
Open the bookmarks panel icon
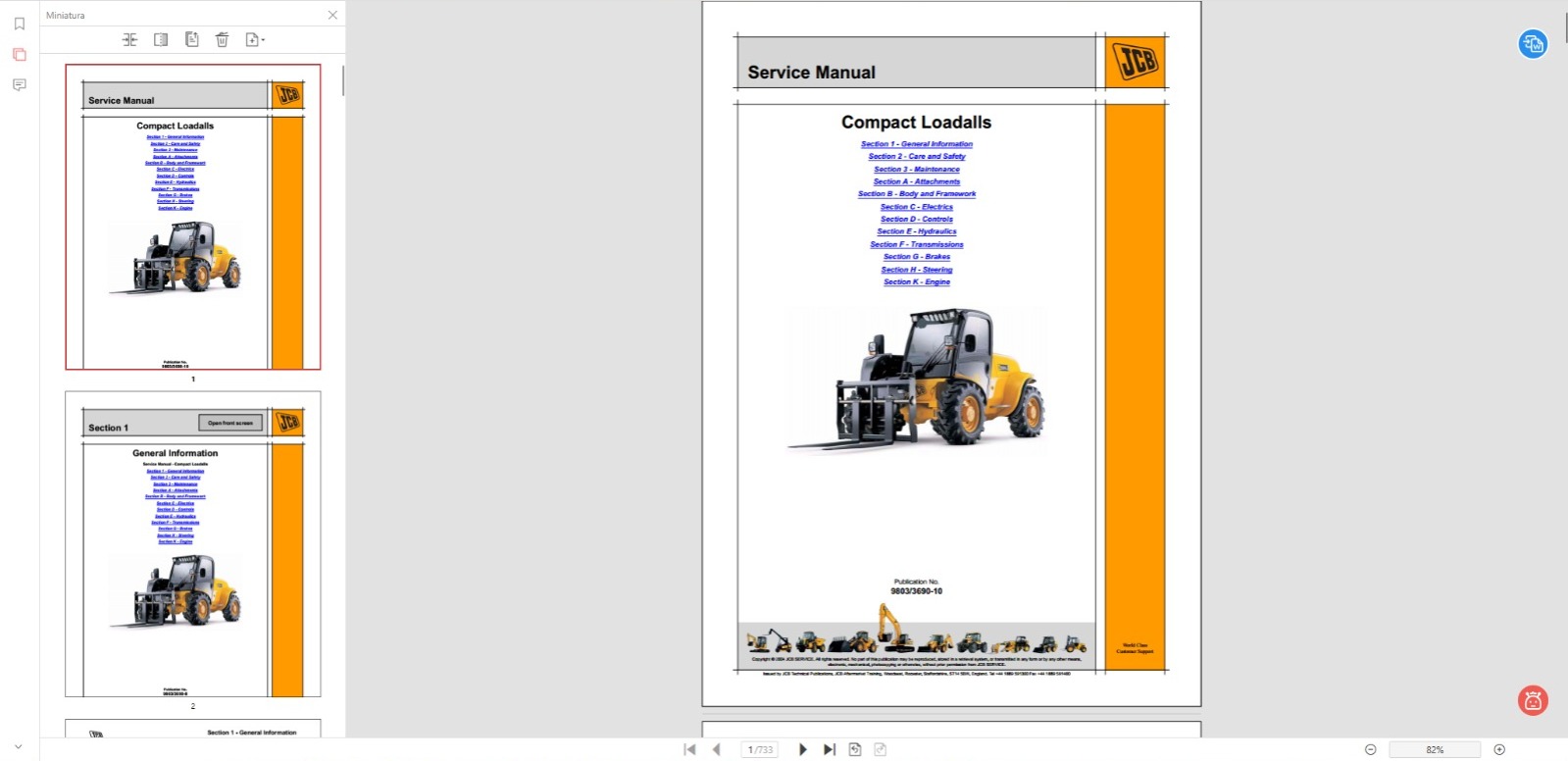[19, 25]
